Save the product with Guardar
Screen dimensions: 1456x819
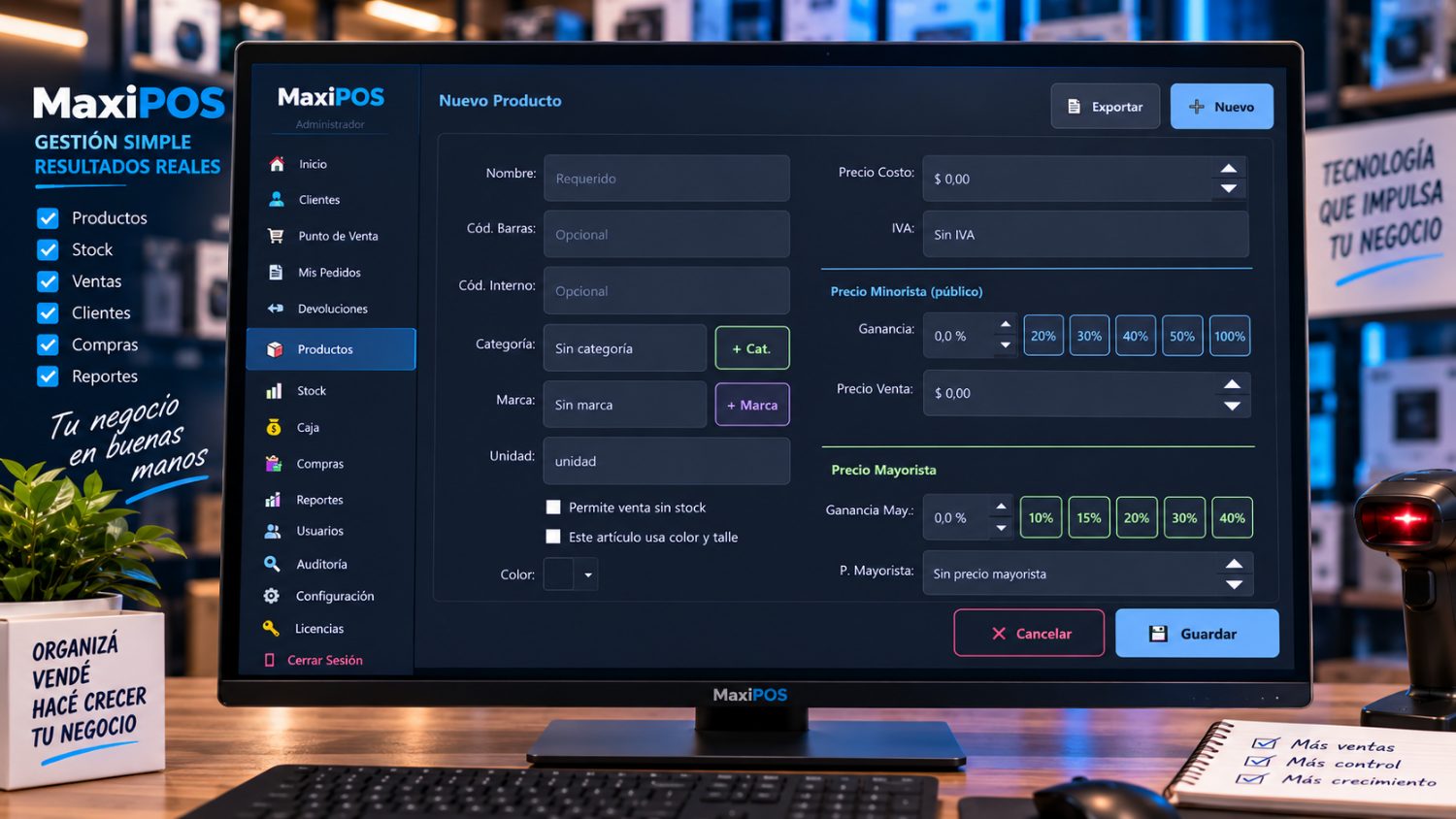[1197, 634]
